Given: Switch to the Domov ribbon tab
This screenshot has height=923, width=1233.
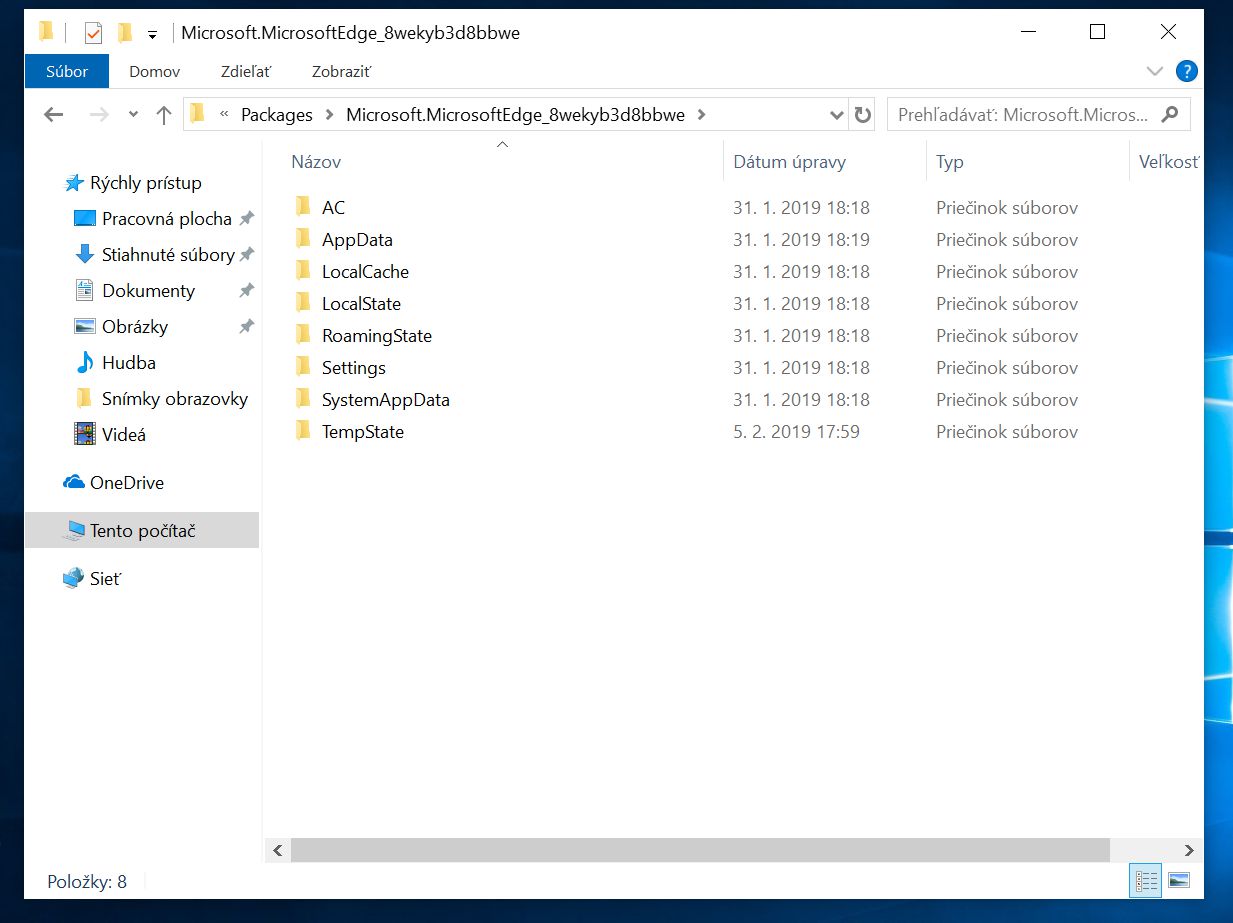Looking at the screenshot, I should tap(155, 71).
